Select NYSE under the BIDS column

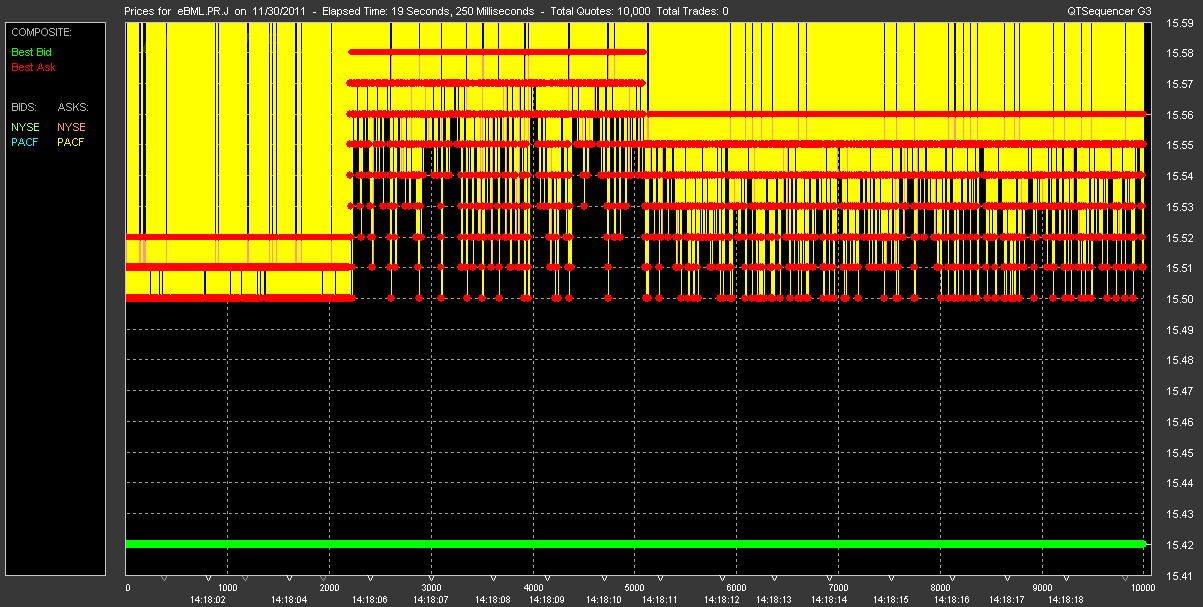[x=26, y=127]
